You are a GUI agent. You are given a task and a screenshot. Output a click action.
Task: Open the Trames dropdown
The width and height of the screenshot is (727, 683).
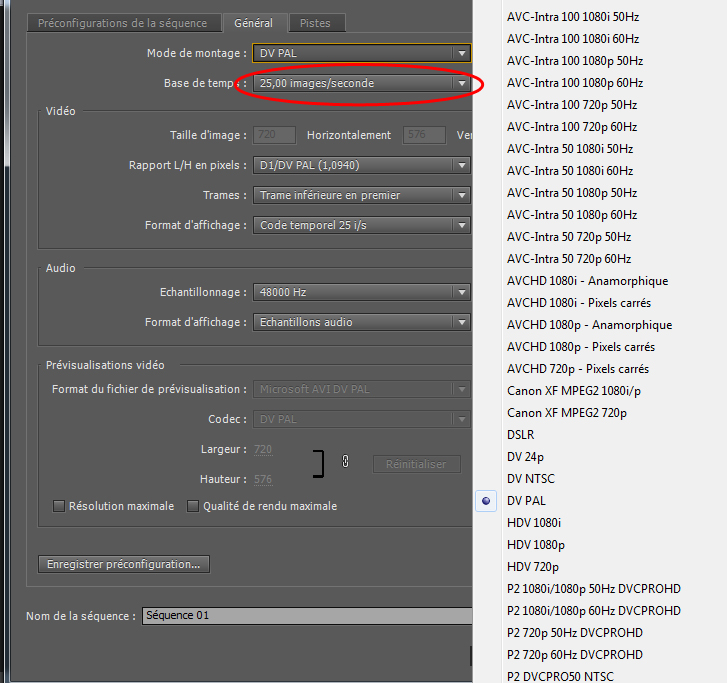pyautogui.click(x=362, y=195)
